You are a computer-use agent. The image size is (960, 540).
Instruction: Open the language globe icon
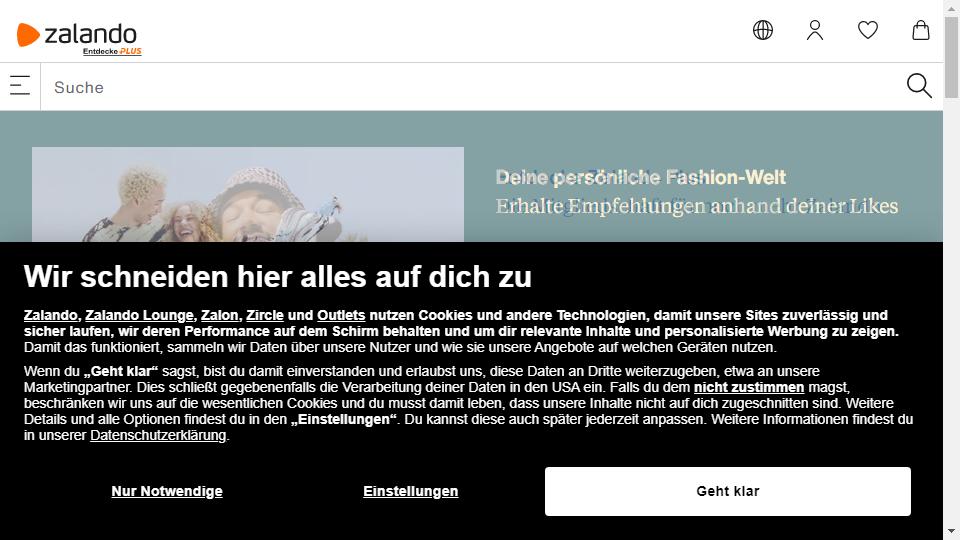tap(763, 30)
